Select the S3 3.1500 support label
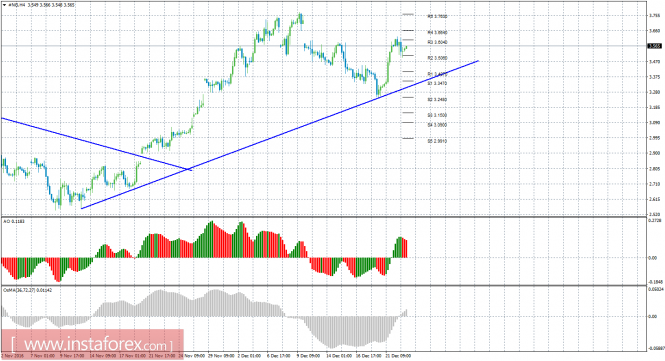Screen dimensions: 665x361 coord(437,115)
